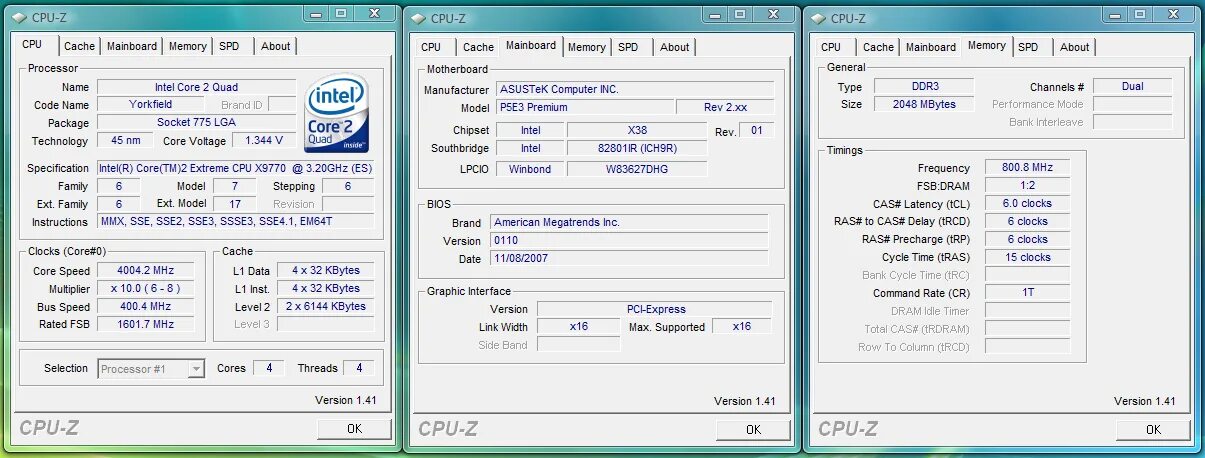
Task: Click the FSB:DRAM ratio value 1:2
Action: point(1028,186)
